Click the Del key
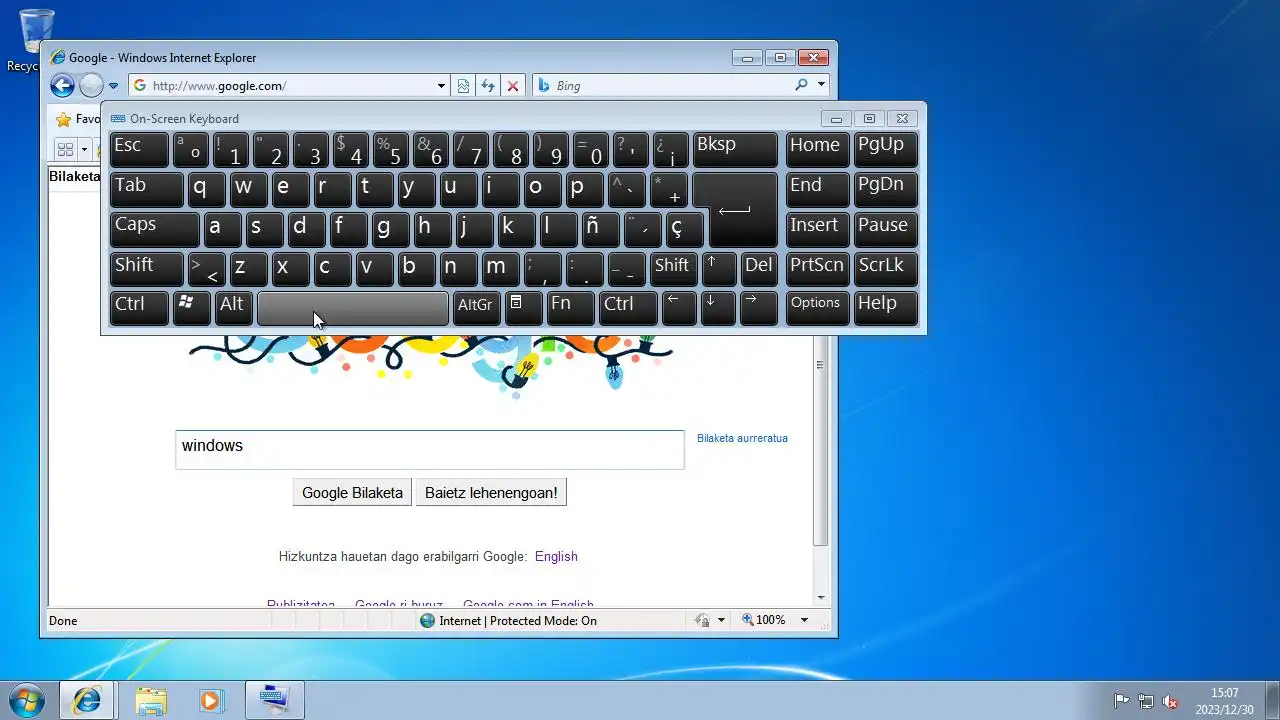 click(759, 268)
